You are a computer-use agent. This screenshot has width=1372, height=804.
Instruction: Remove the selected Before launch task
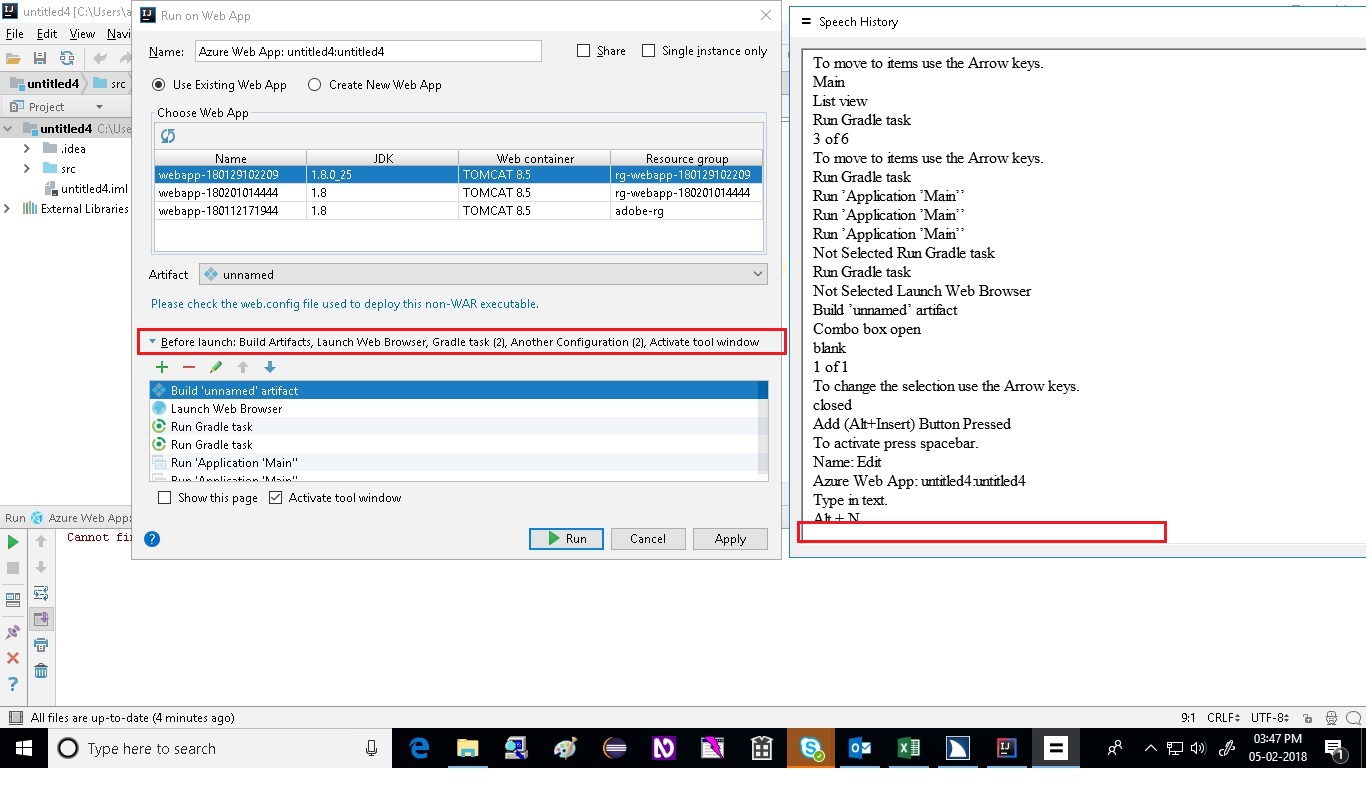(187, 367)
